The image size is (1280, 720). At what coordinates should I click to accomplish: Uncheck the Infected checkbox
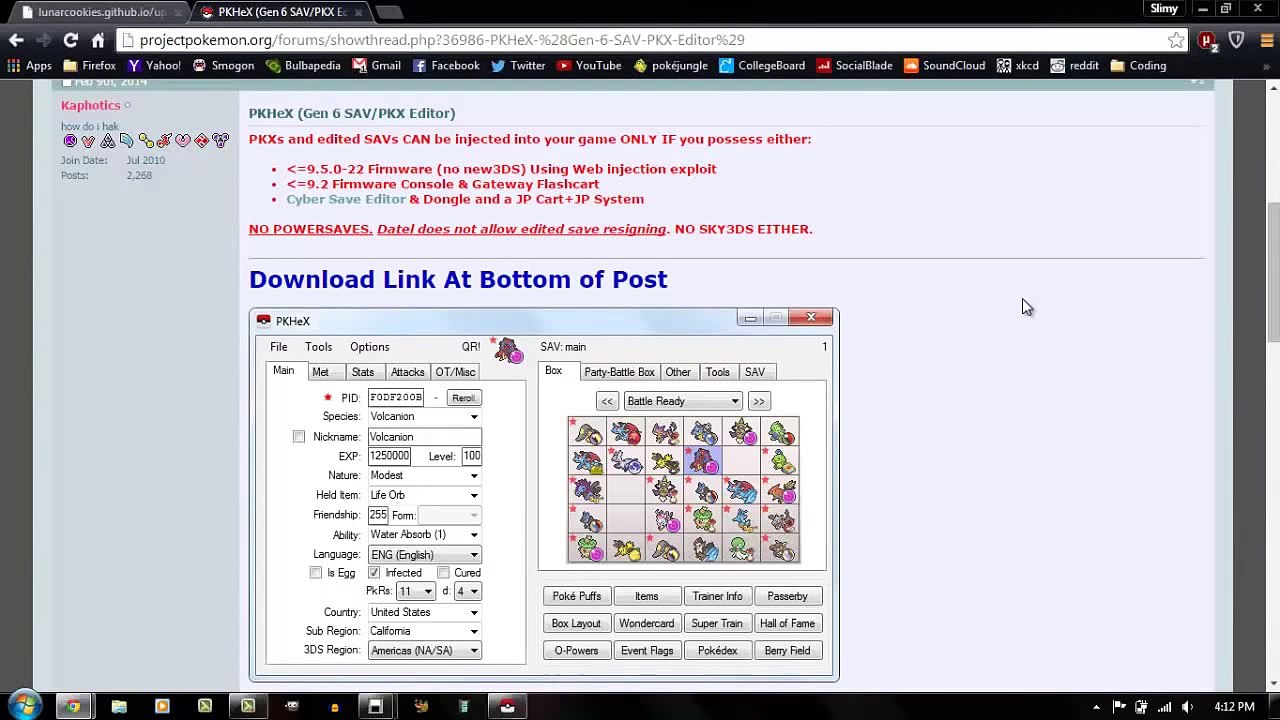click(374, 573)
